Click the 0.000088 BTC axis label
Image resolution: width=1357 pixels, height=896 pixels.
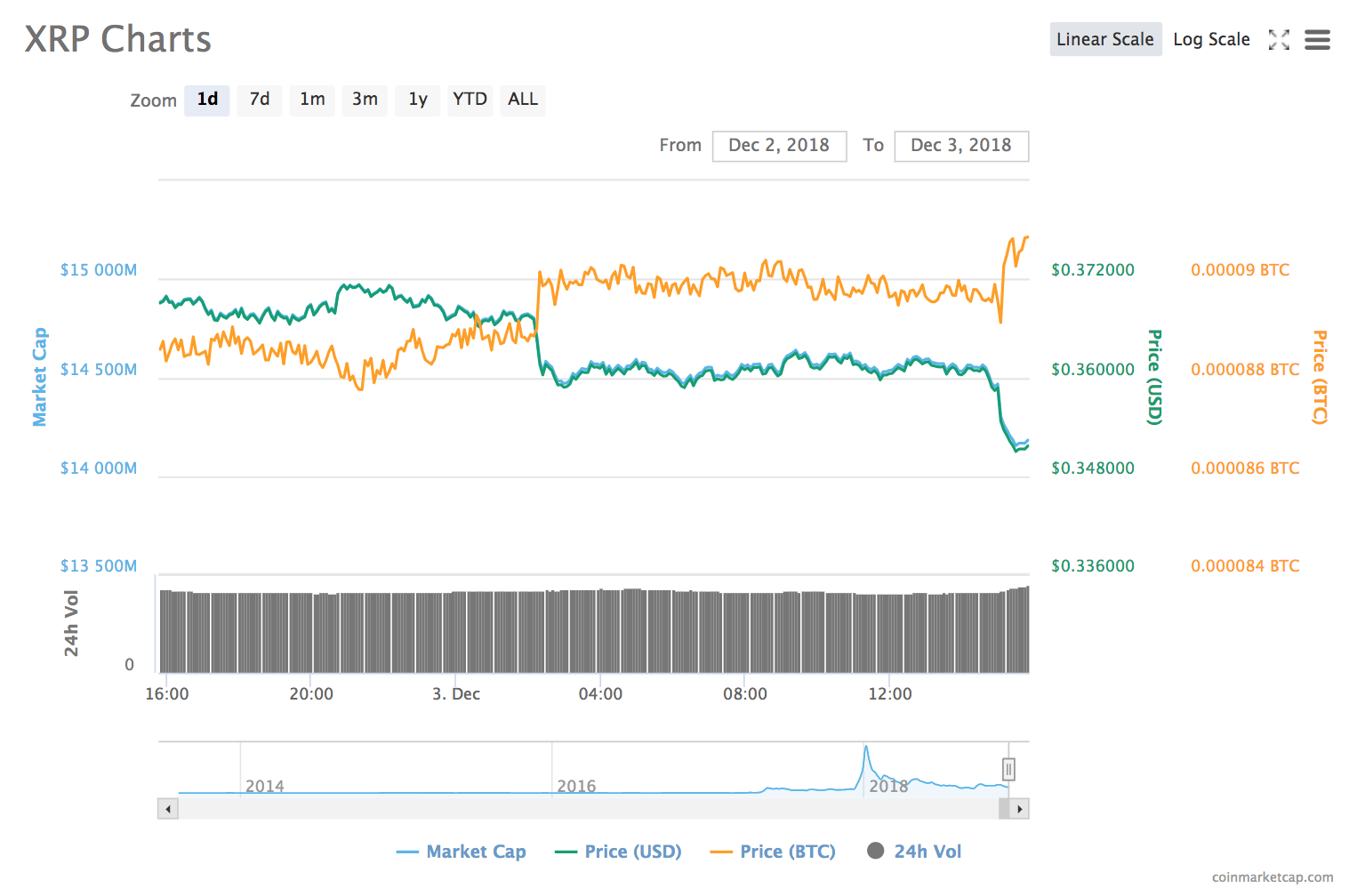[x=1245, y=370]
